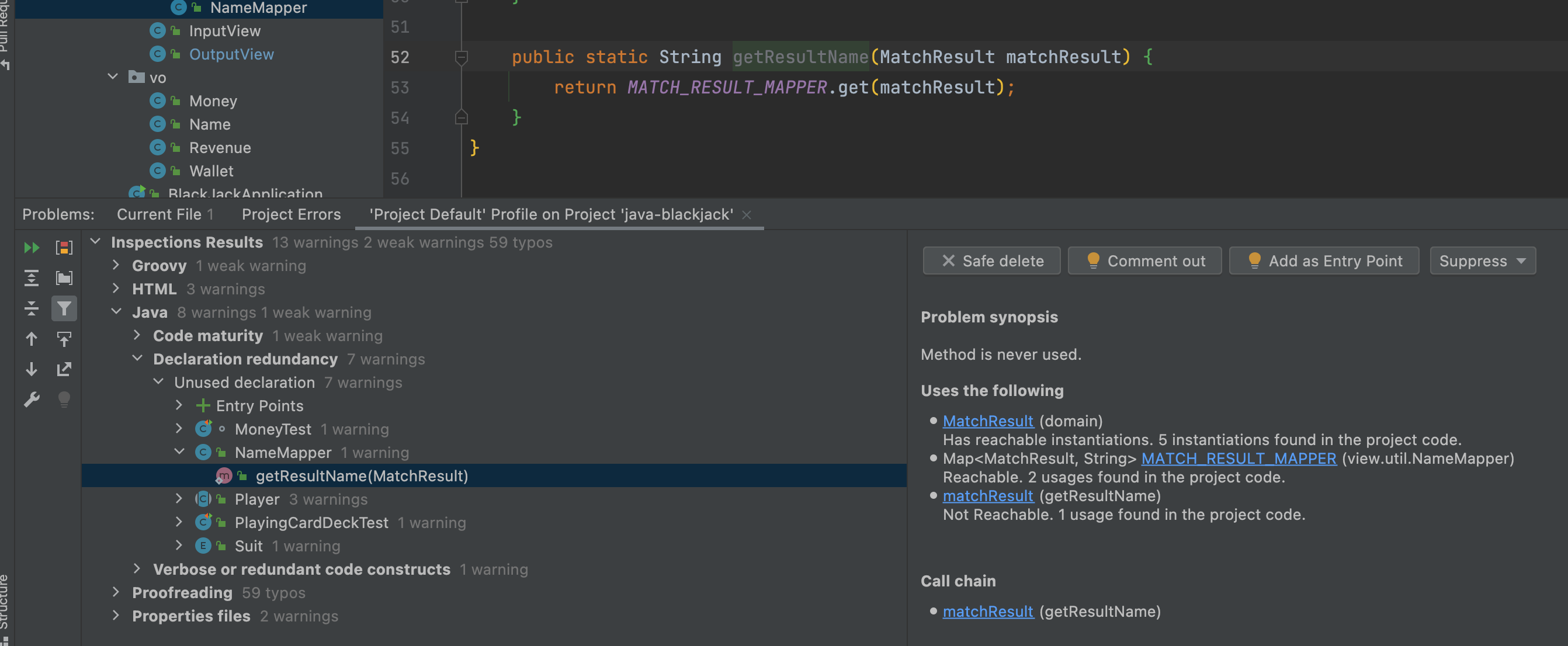Open inspection settings wrench icon
Viewport: 1568px width, 646px height.
(x=31, y=400)
